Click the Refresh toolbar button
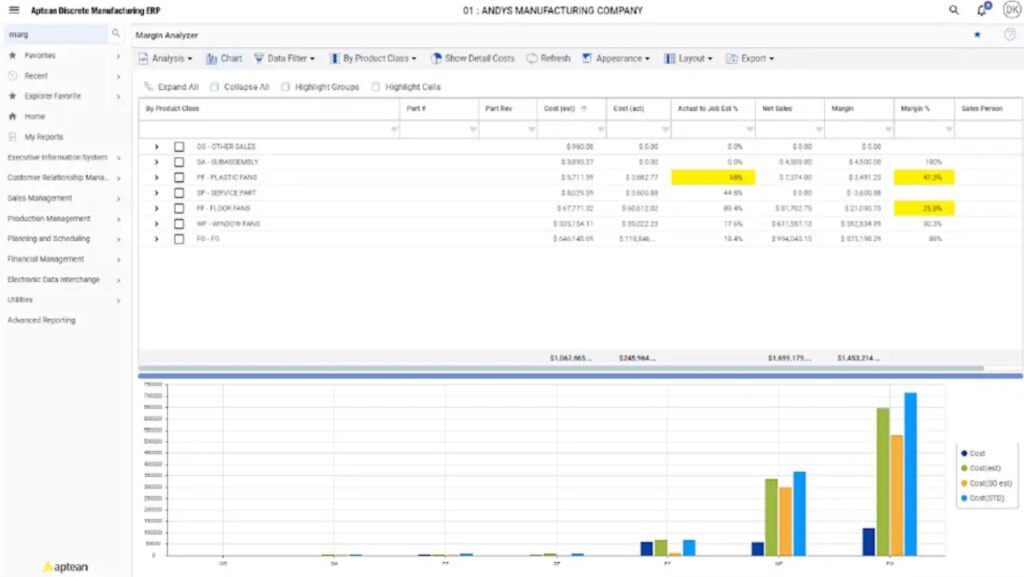 pyautogui.click(x=549, y=59)
